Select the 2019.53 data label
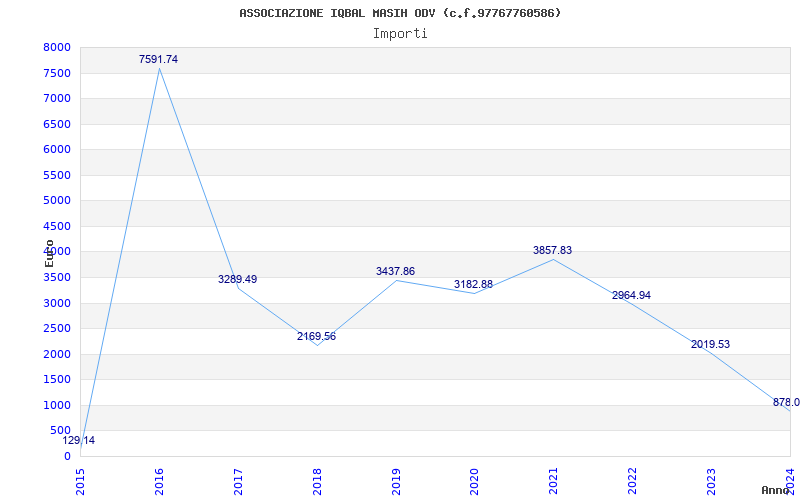The width and height of the screenshot is (800, 500). pyautogui.click(x=710, y=344)
